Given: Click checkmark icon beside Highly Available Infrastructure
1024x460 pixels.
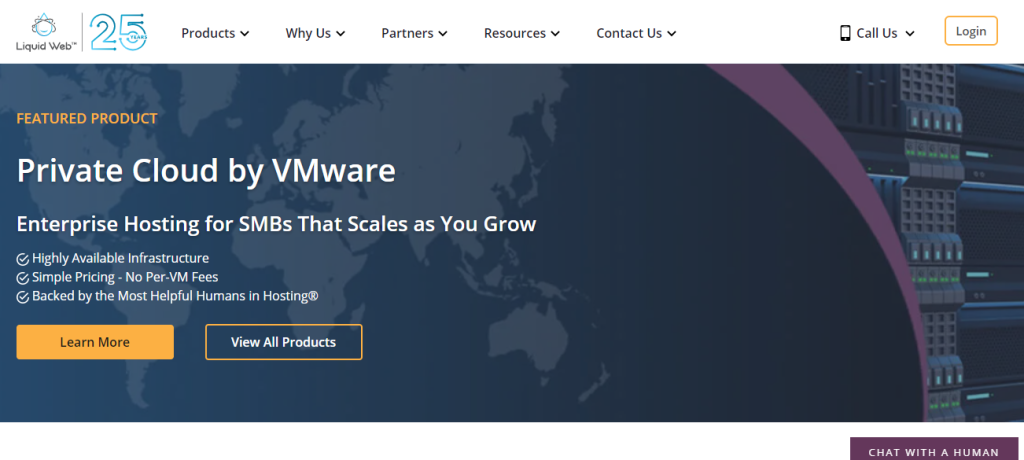Looking at the screenshot, I should (x=23, y=259).
